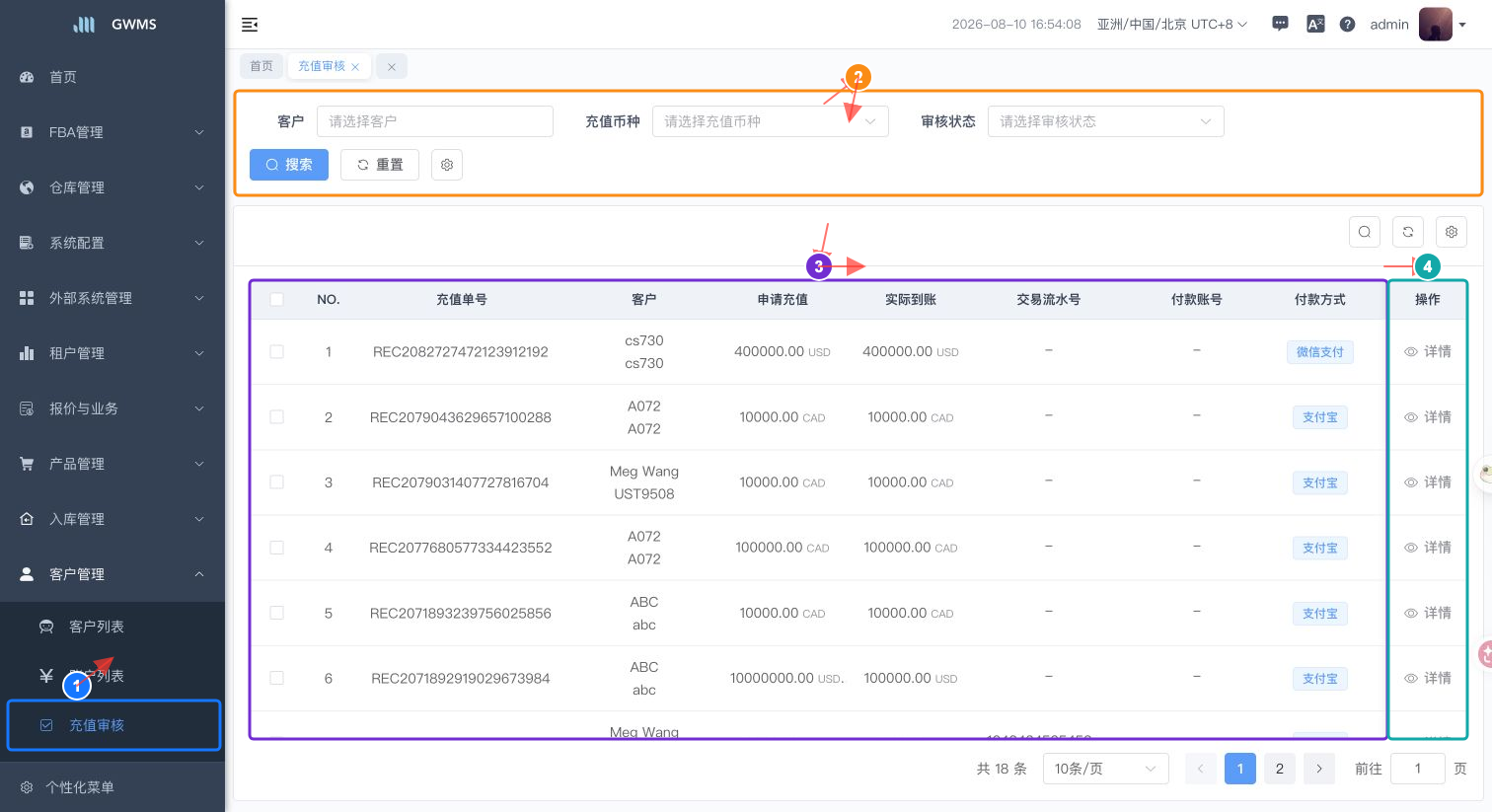The height and width of the screenshot is (812, 1492).
Task: Click the previous page arrow
Action: [1201, 769]
